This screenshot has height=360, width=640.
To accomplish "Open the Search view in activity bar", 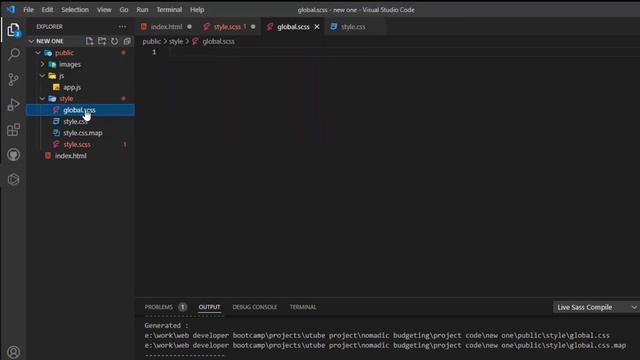I will (x=13, y=54).
